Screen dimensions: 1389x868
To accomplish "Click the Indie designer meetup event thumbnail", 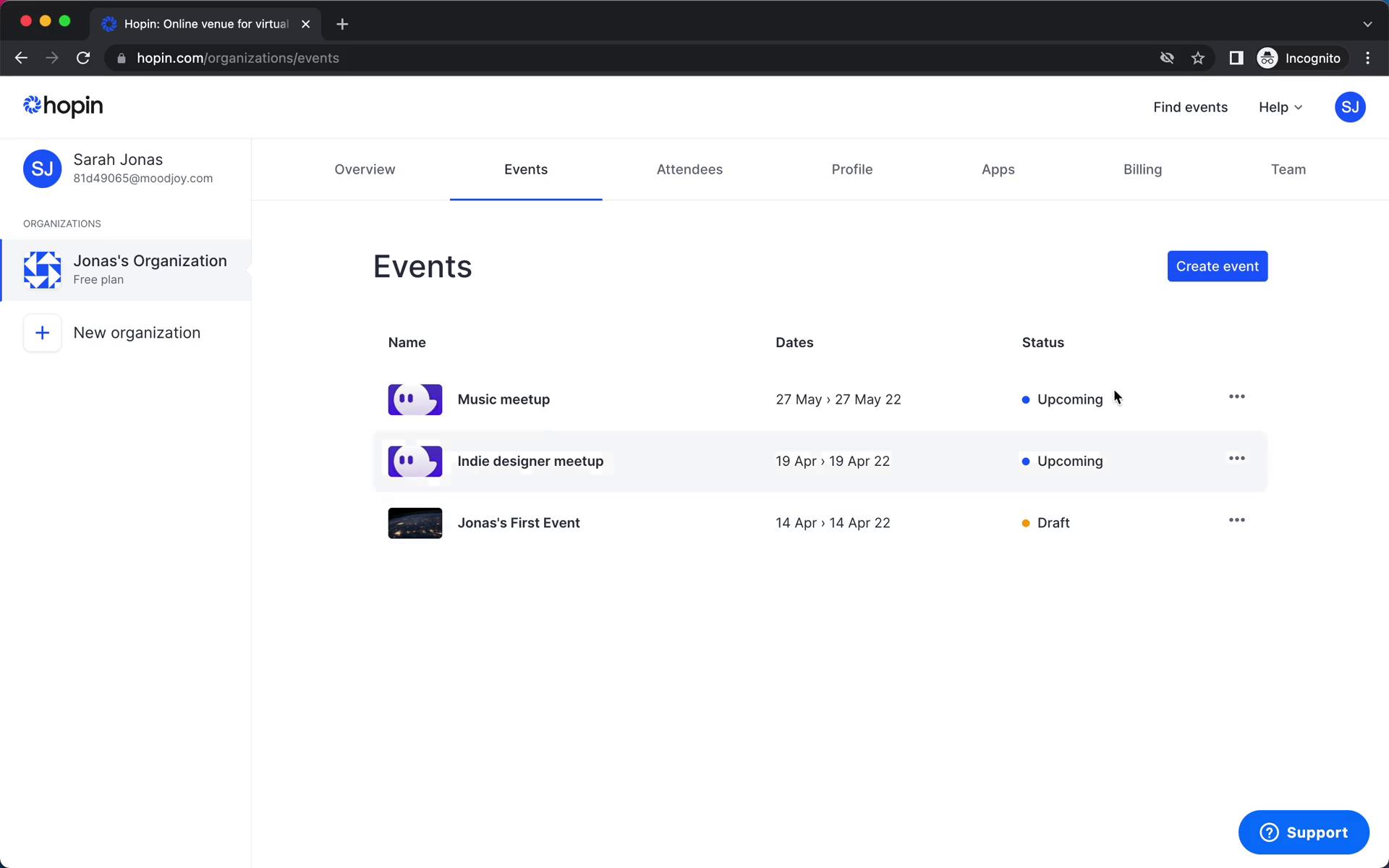I will [413, 460].
